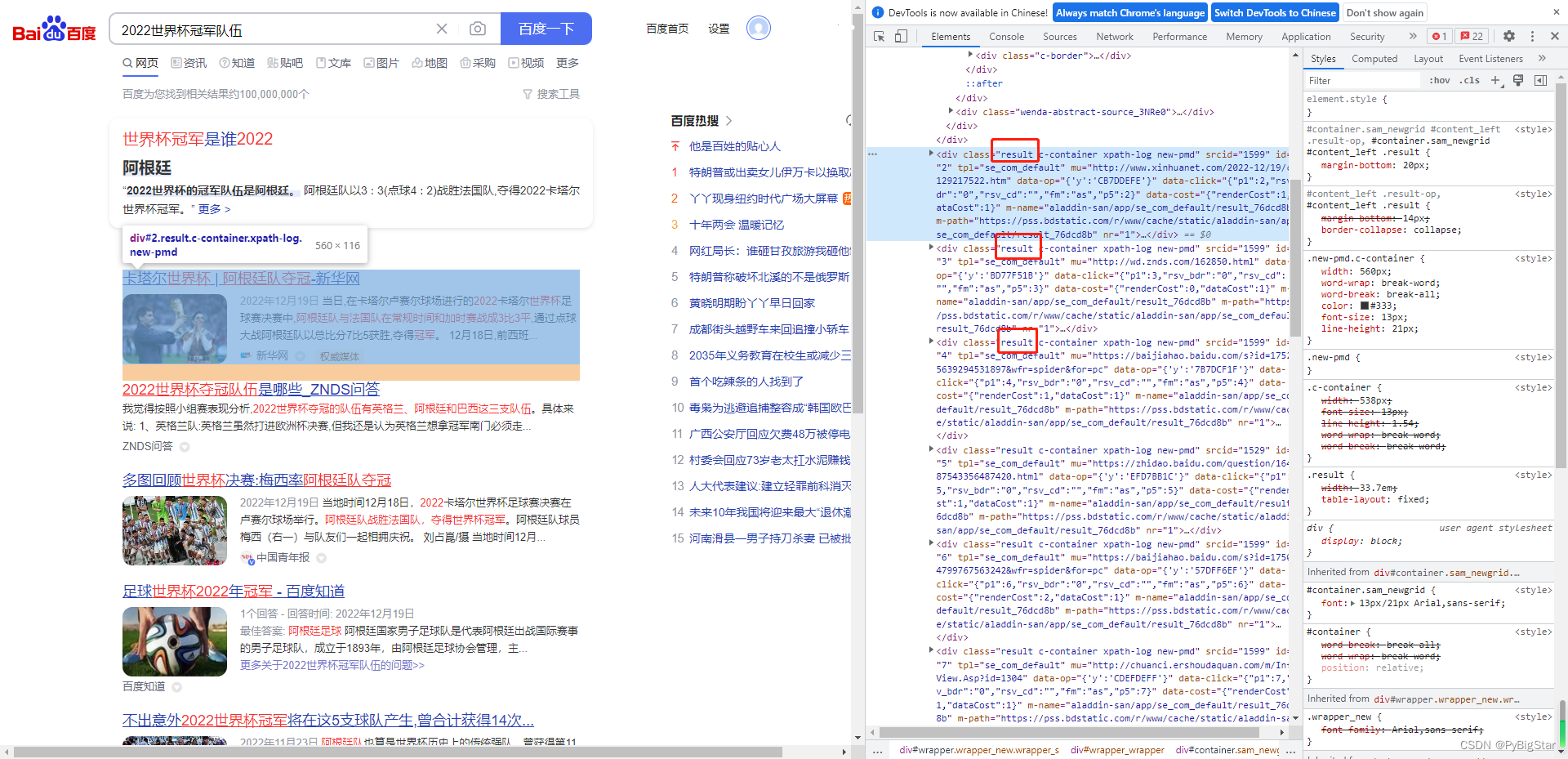Image resolution: width=1568 pixels, height=759 pixels.
Task: Open 2022世界杯夺冠队伍是哪些_ZNDS问答 result
Action: coord(251,389)
